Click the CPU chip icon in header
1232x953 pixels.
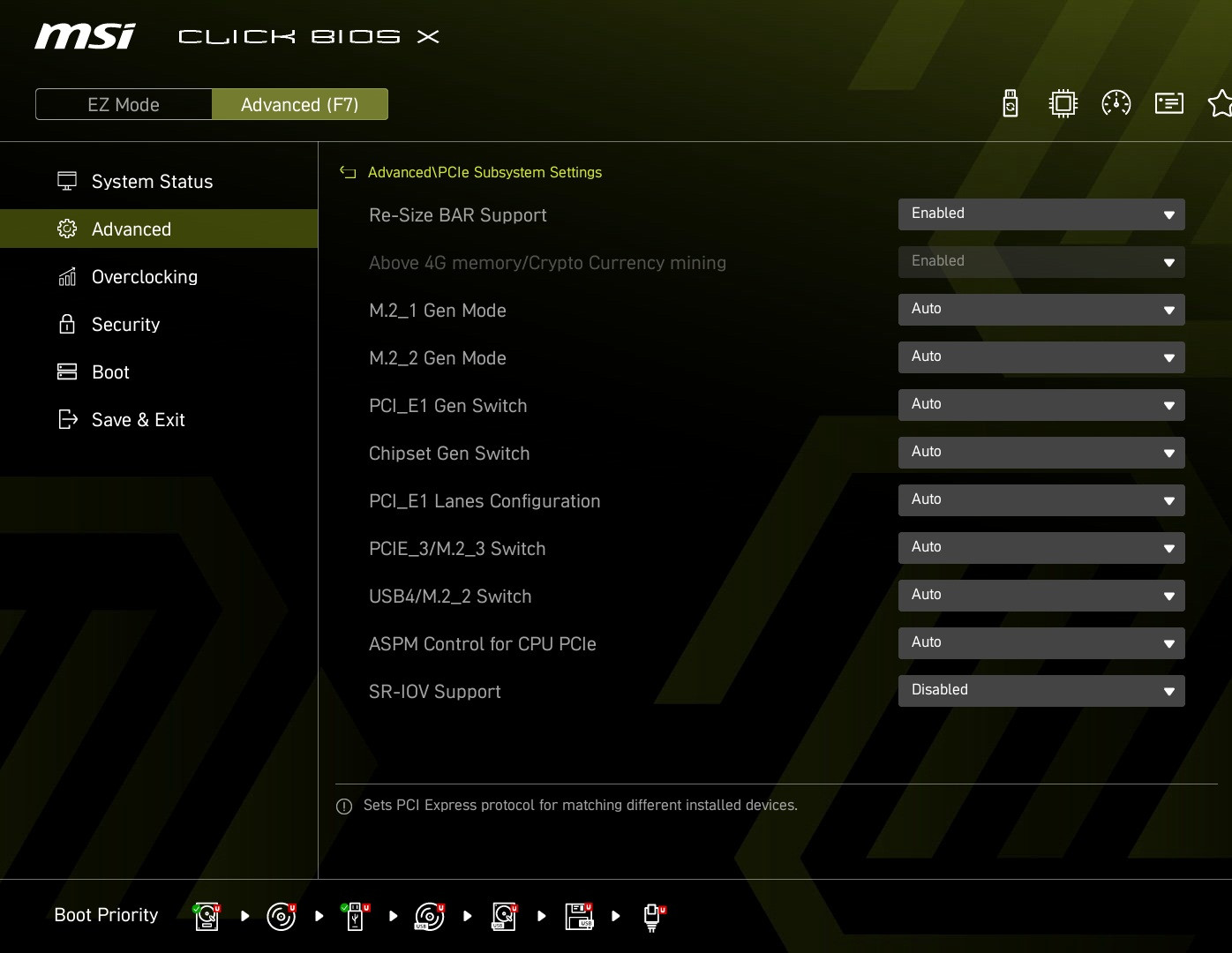click(x=1063, y=103)
